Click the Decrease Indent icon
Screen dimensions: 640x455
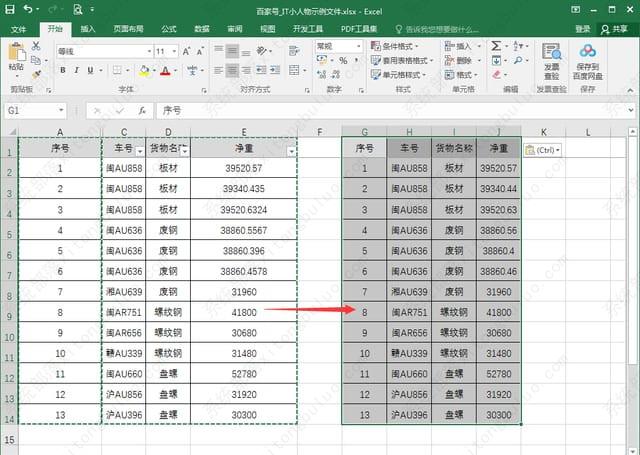pyautogui.click(x=261, y=70)
